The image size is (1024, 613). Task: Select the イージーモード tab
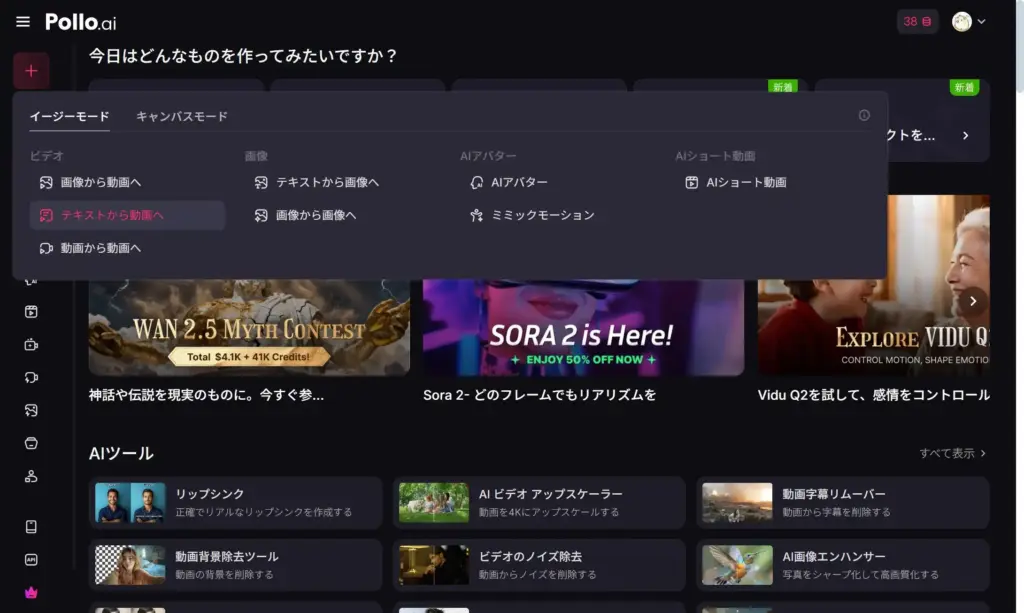pos(69,117)
